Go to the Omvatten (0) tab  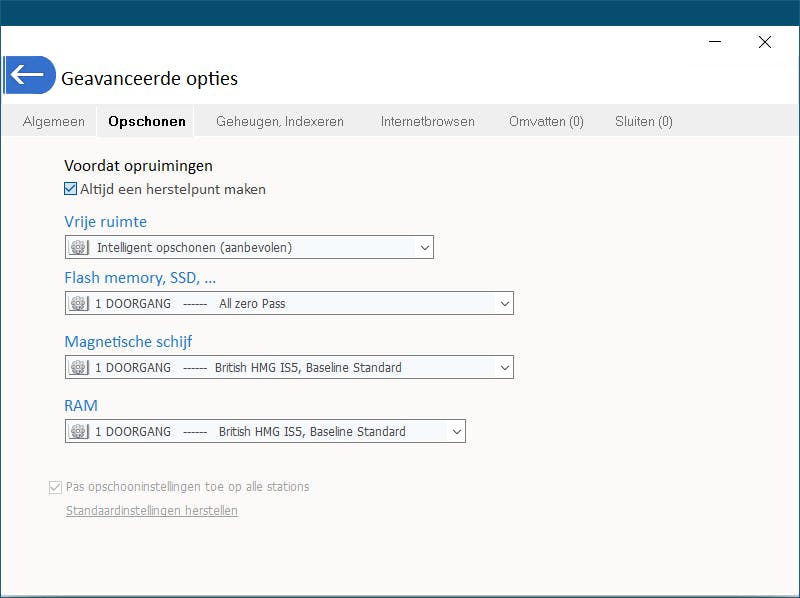pyautogui.click(x=546, y=121)
